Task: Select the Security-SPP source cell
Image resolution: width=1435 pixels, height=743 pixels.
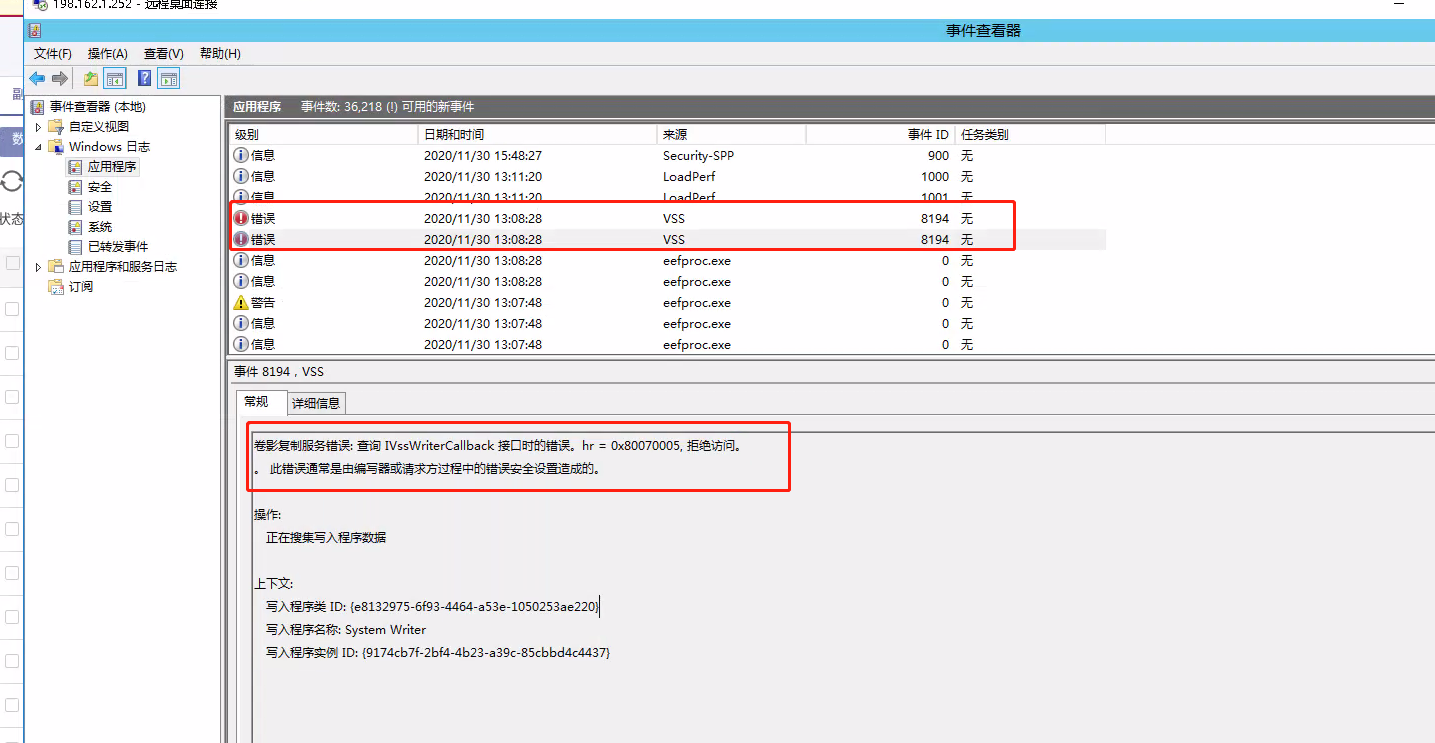Action: coord(698,156)
